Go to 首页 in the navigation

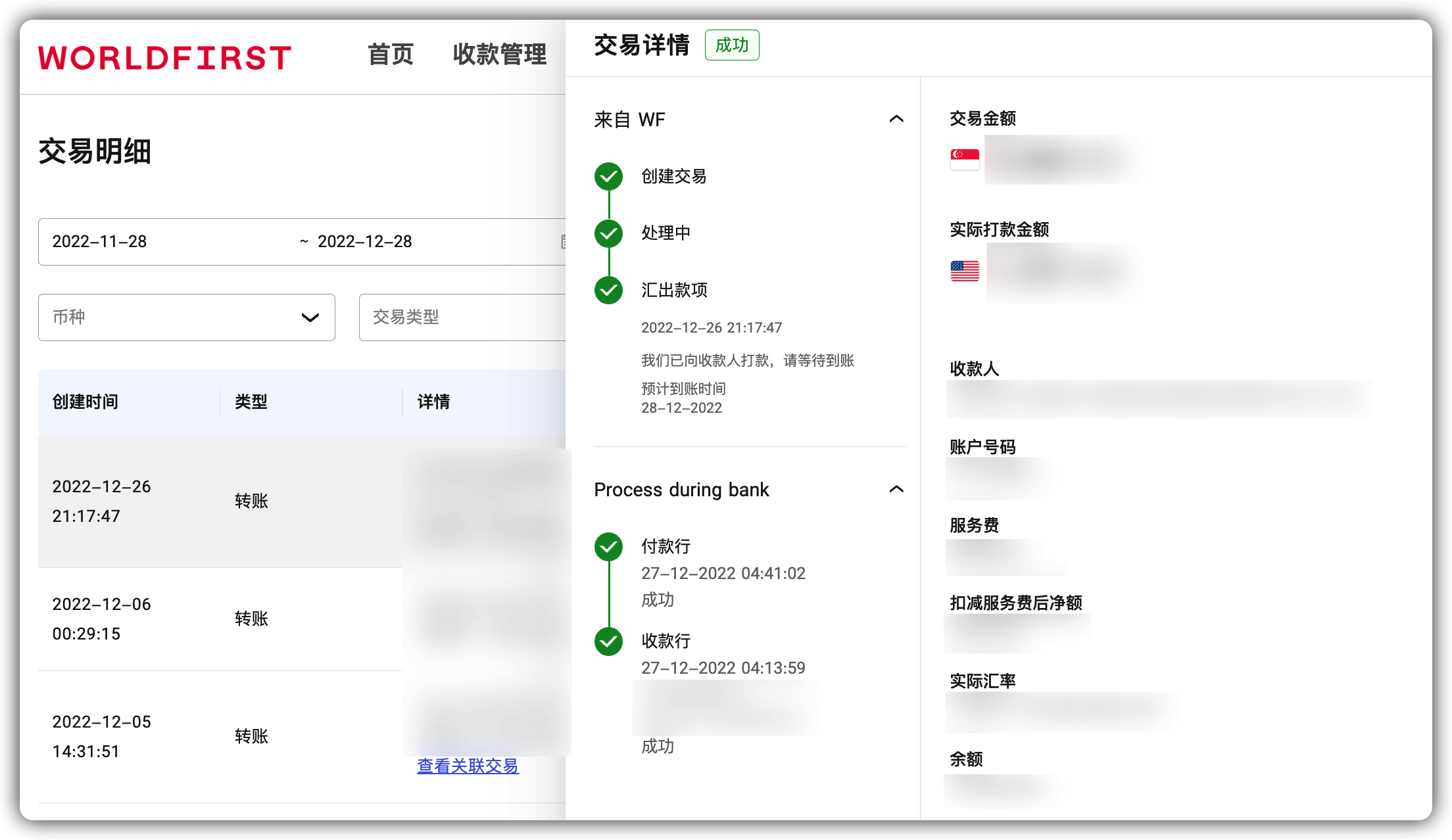pyautogui.click(x=391, y=55)
